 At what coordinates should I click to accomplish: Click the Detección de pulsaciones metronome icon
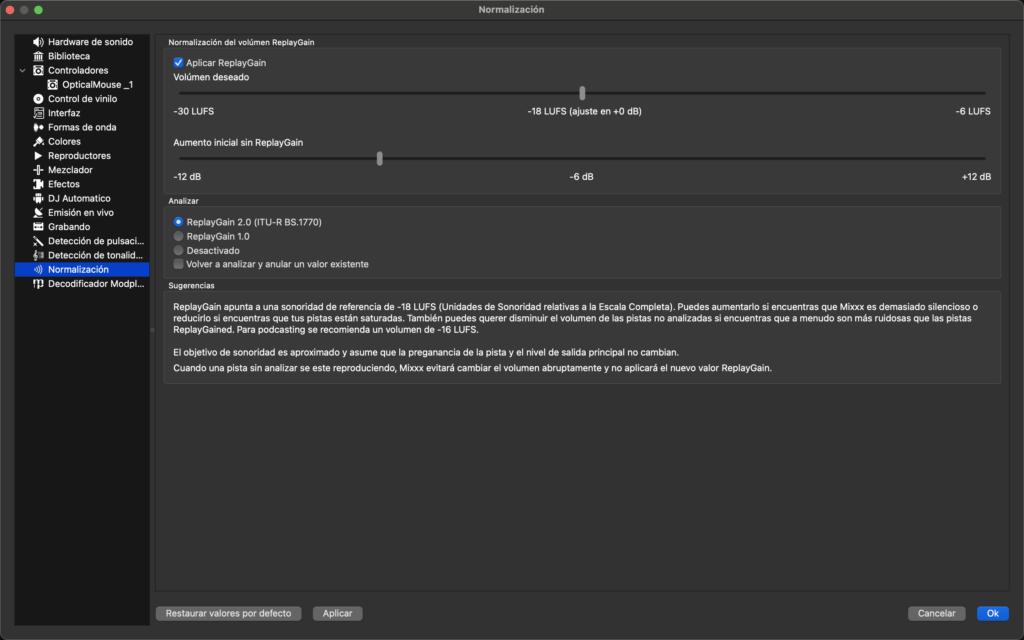(x=39, y=241)
